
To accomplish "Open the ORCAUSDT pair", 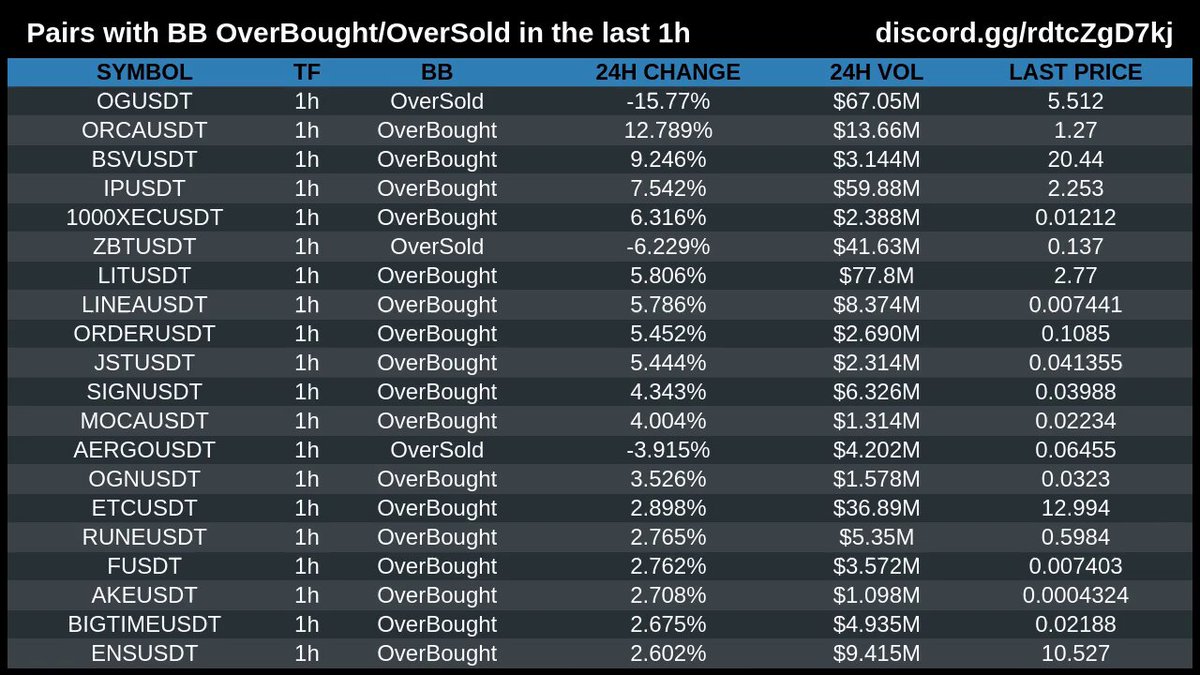I will 145,131.
